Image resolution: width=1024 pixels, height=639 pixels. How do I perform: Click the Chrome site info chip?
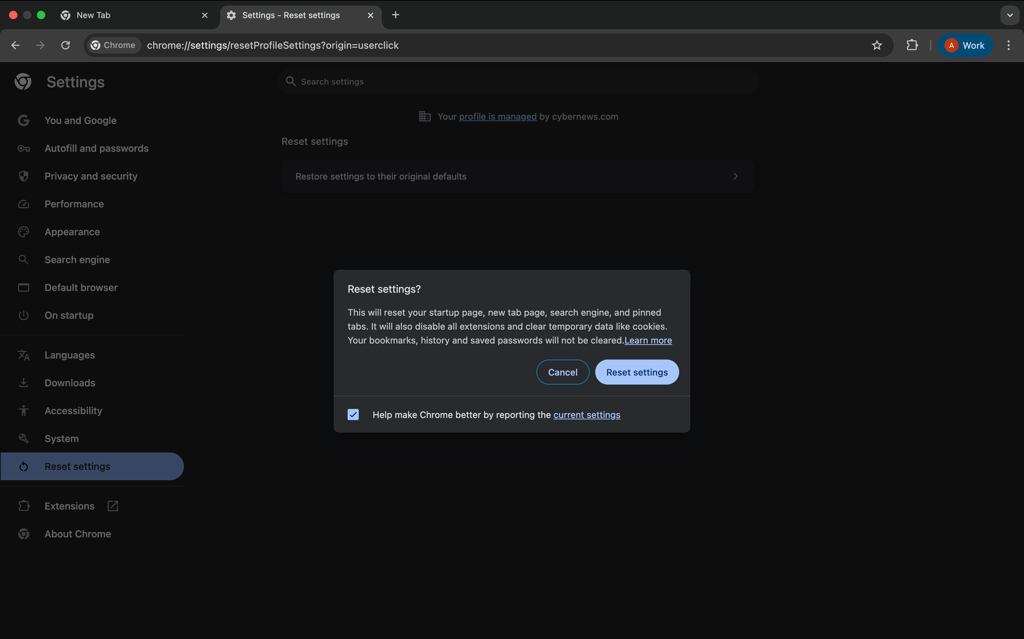(x=114, y=45)
